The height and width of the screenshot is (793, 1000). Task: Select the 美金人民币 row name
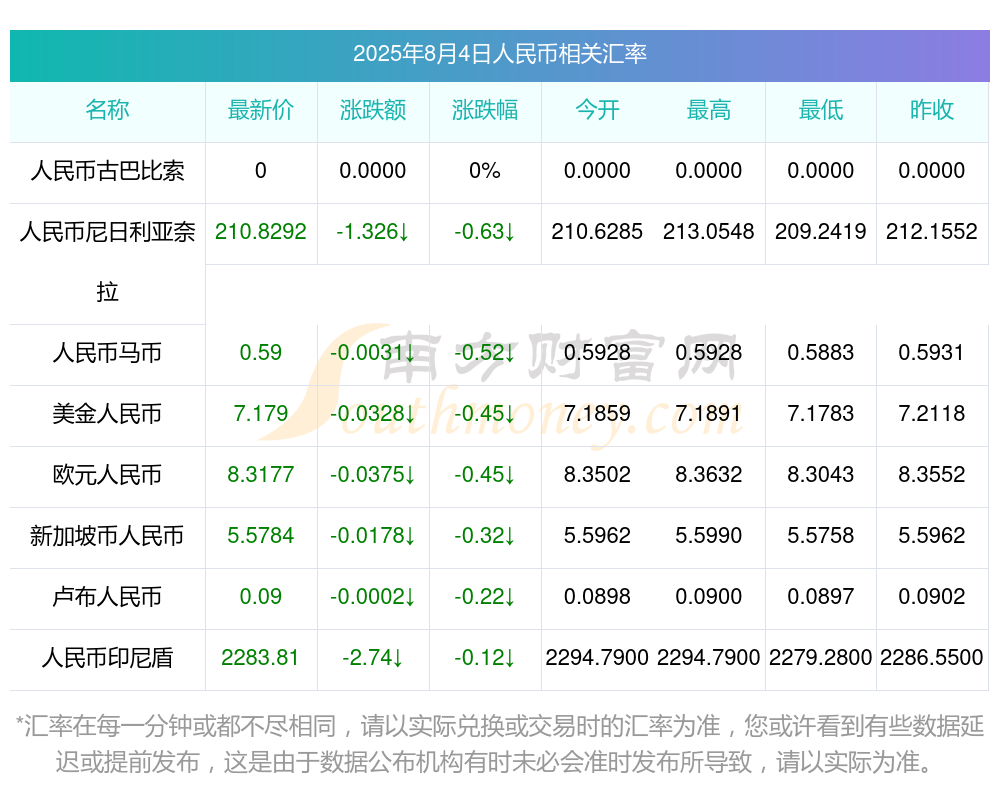tap(107, 414)
